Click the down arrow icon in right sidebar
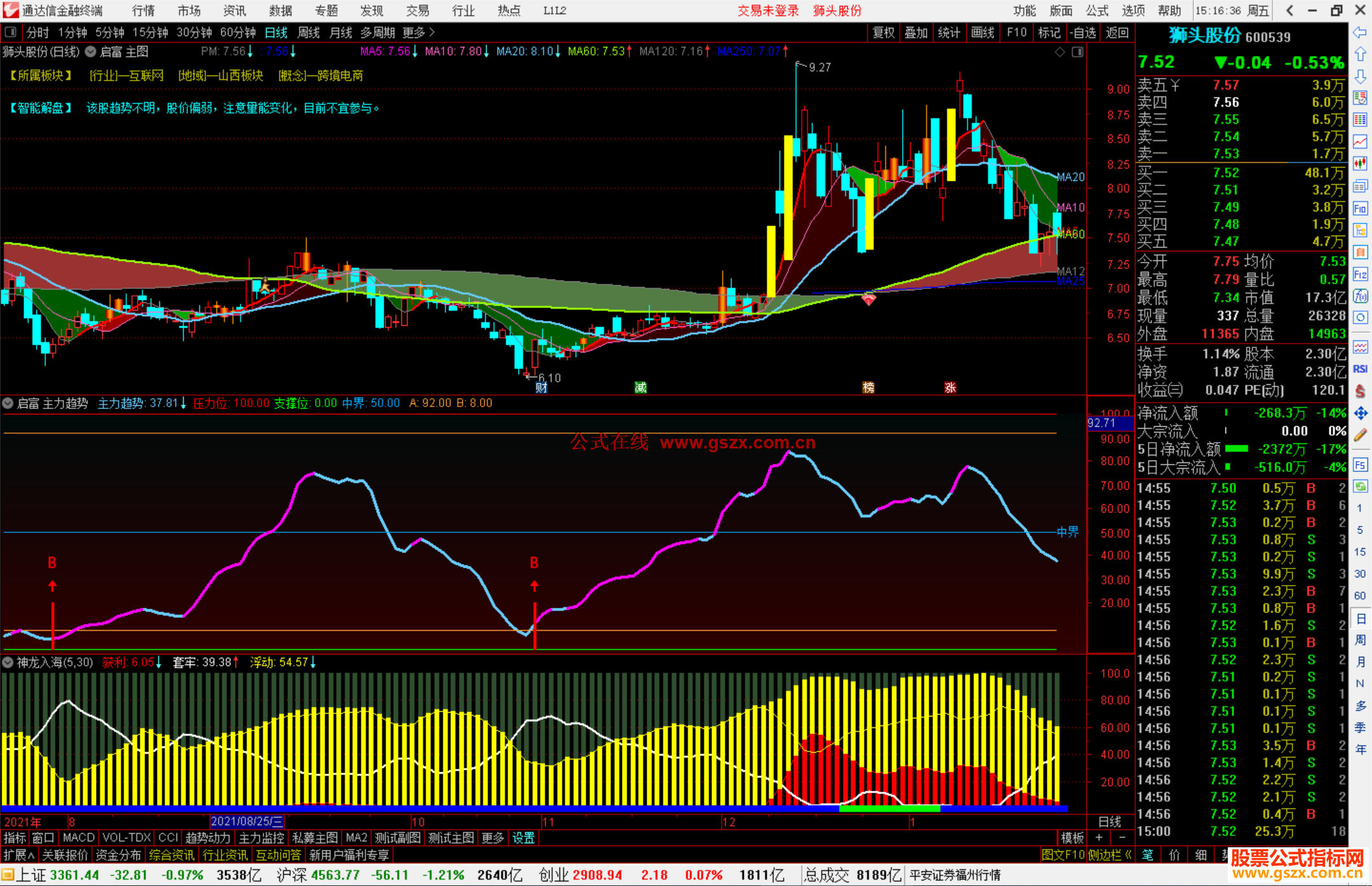 coord(1360,76)
